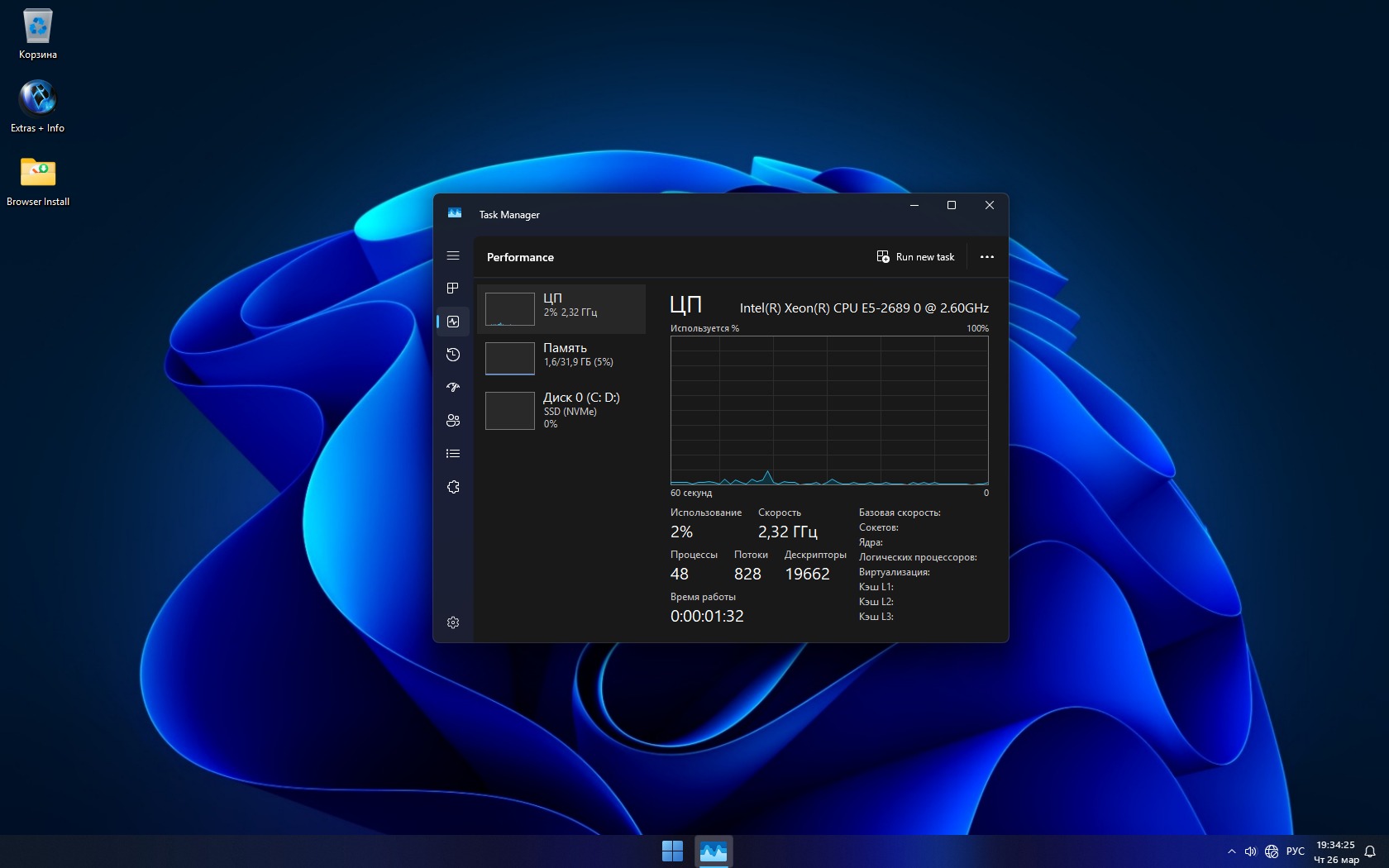This screenshot has height=868, width=1389.
Task: Open the App history icon in sidebar
Action: click(452, 355)
